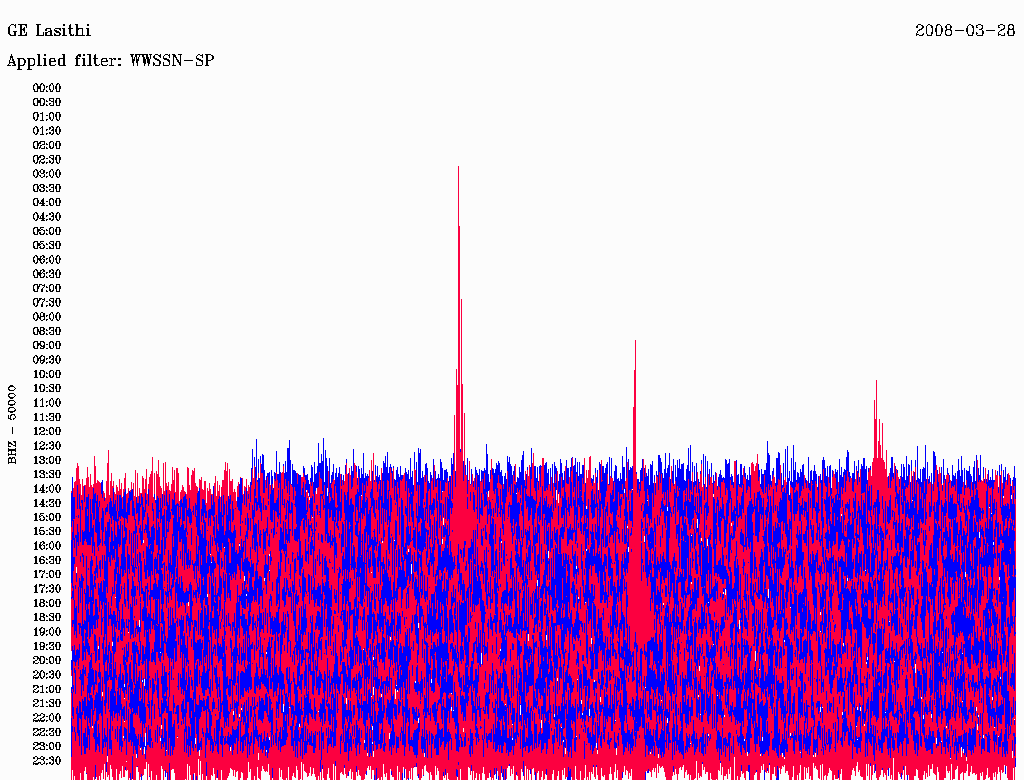Click the 11:00 time label

(x=47, y=403)
